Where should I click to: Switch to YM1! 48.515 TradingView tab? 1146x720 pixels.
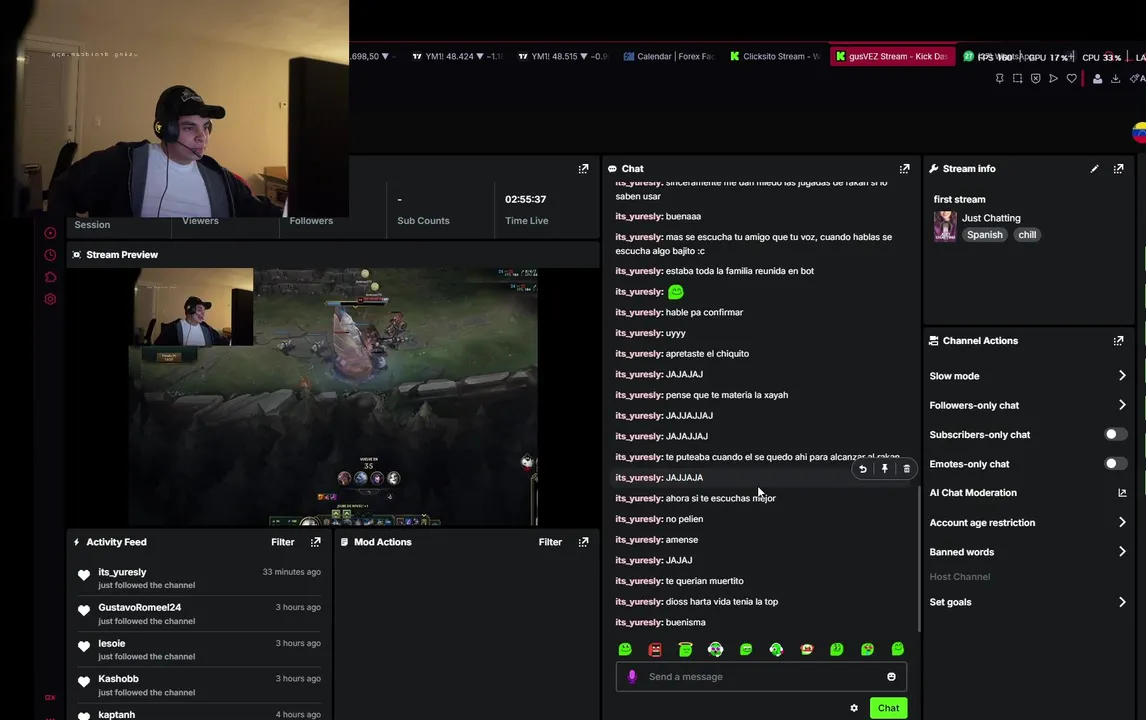coord(563,56)
